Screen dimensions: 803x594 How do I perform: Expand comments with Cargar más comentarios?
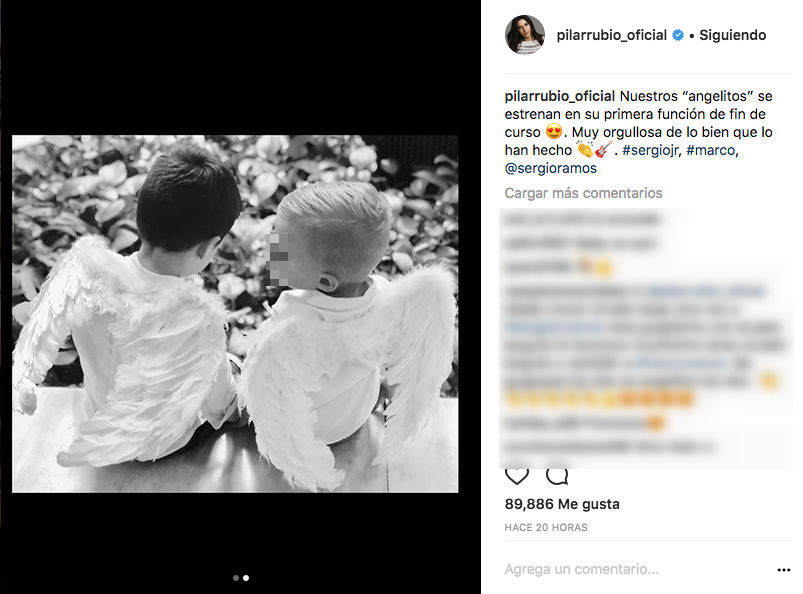click(583, 193)
